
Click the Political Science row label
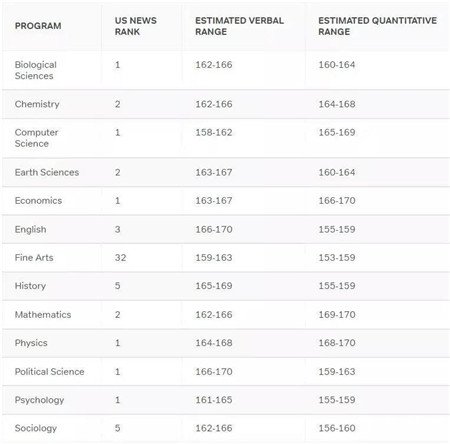click(49, 371)
